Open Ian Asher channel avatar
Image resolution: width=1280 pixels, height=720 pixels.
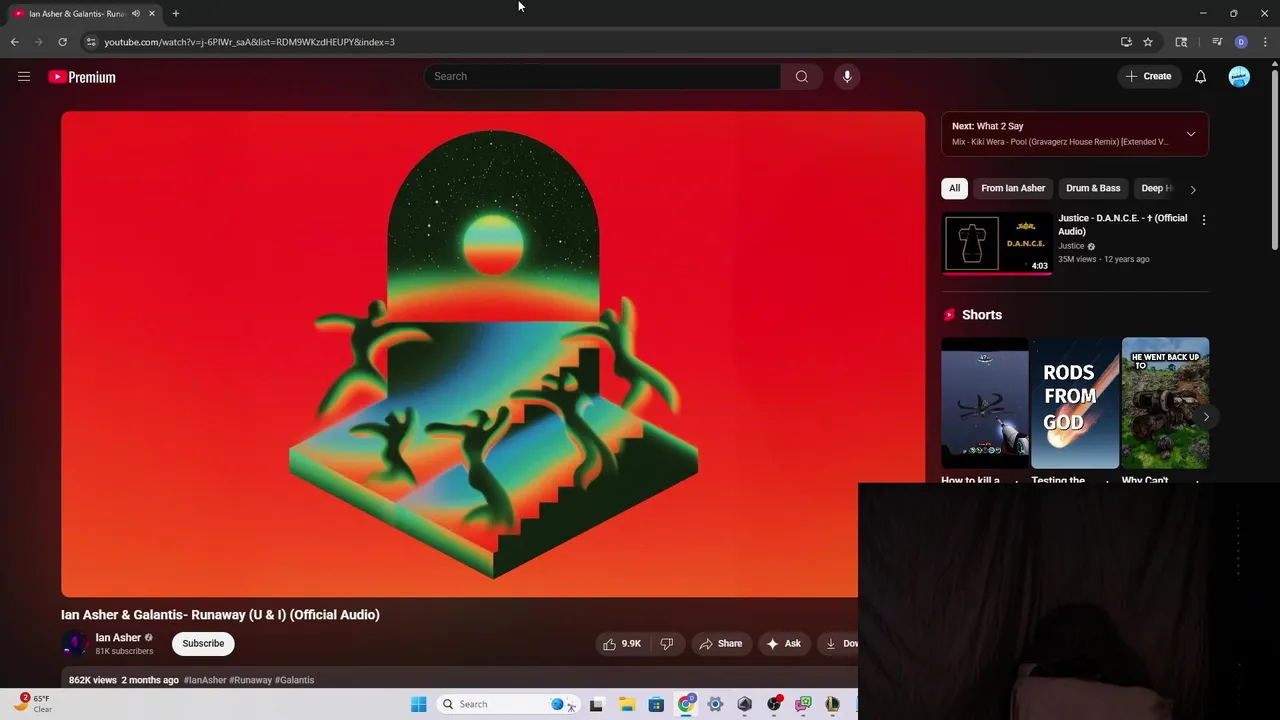click(74, 644)
